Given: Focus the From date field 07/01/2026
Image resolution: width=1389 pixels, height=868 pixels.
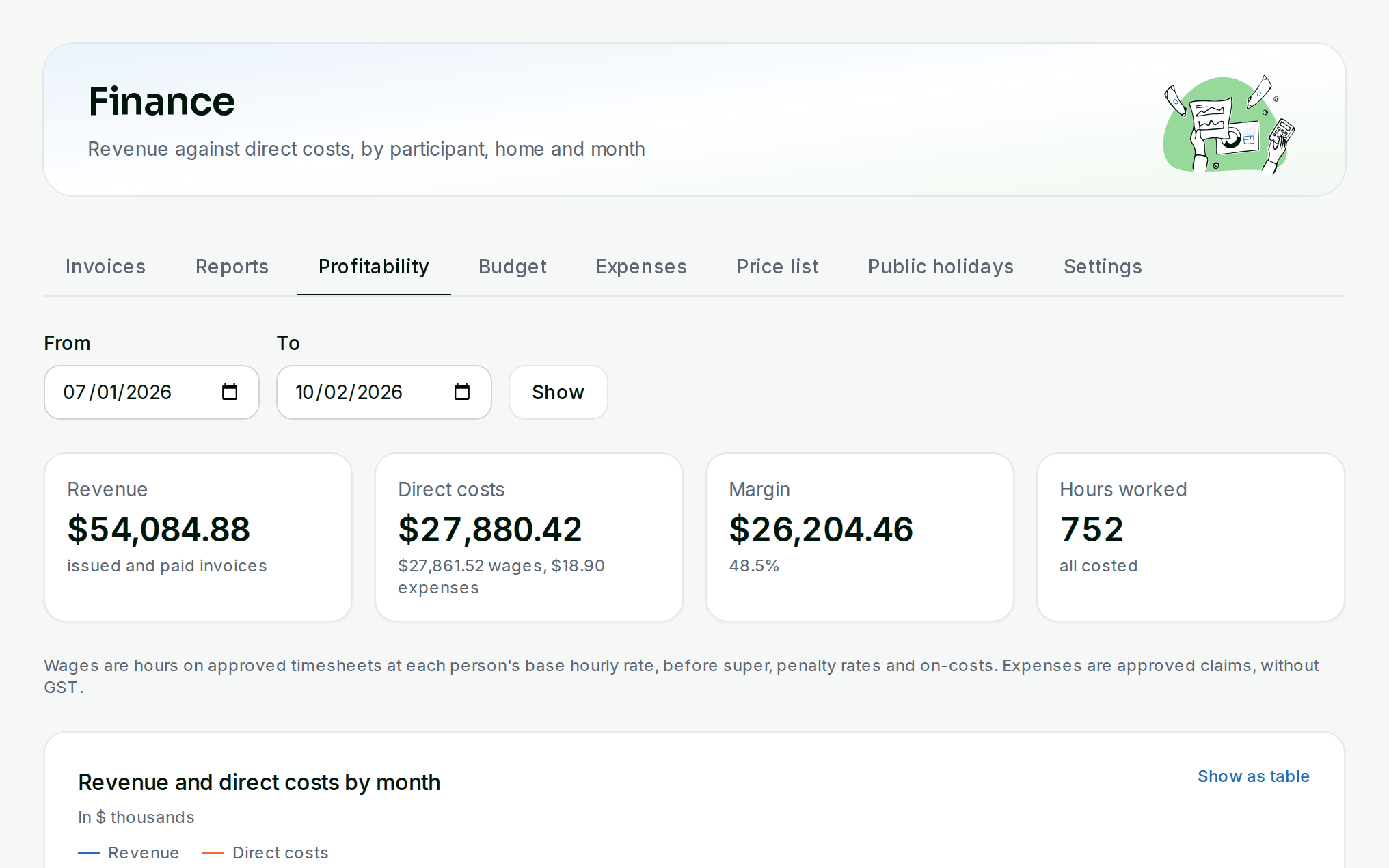Looking at the screenshot, I should point(152,392).
